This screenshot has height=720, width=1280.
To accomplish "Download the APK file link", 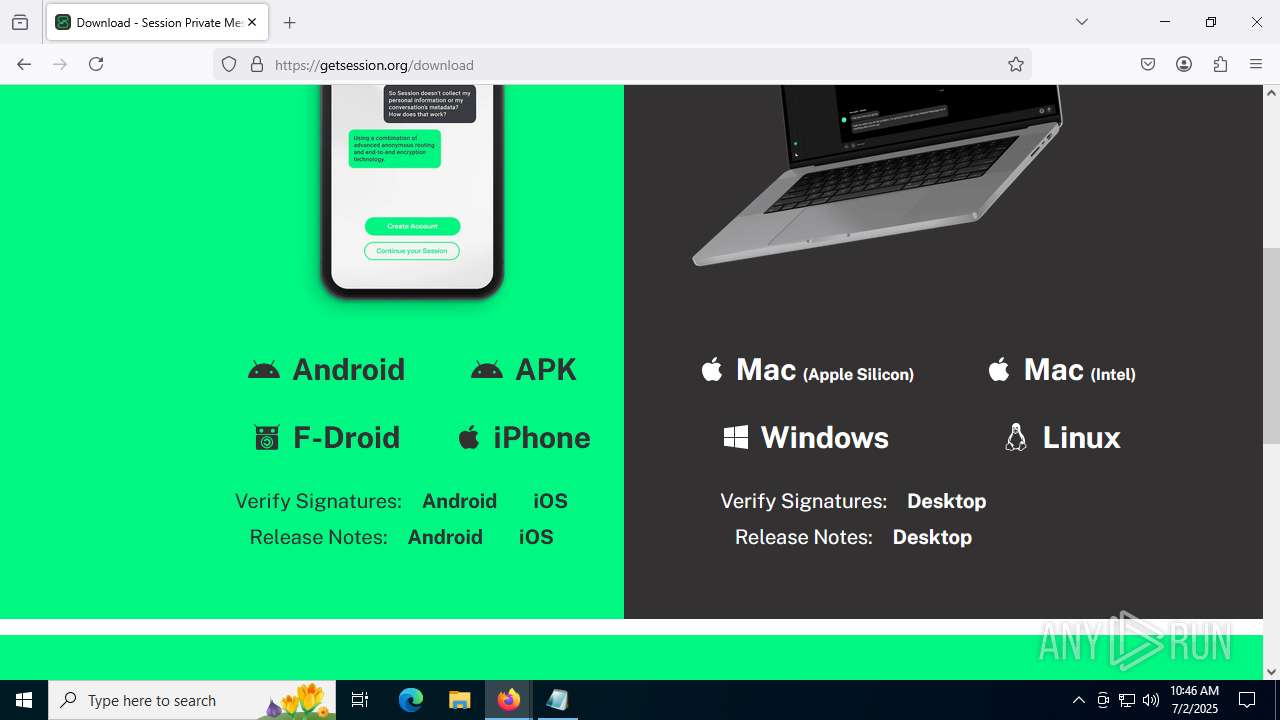I will [x=546, y=369].
